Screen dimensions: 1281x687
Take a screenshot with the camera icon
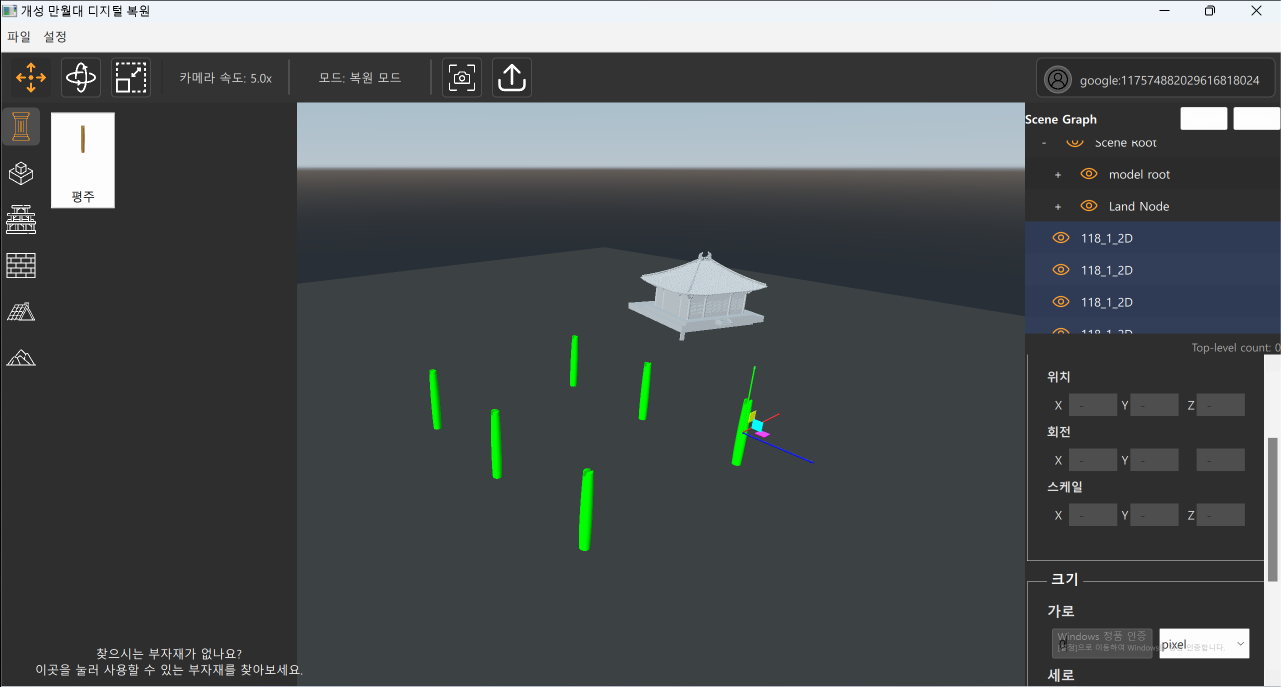tap(462, 78)
